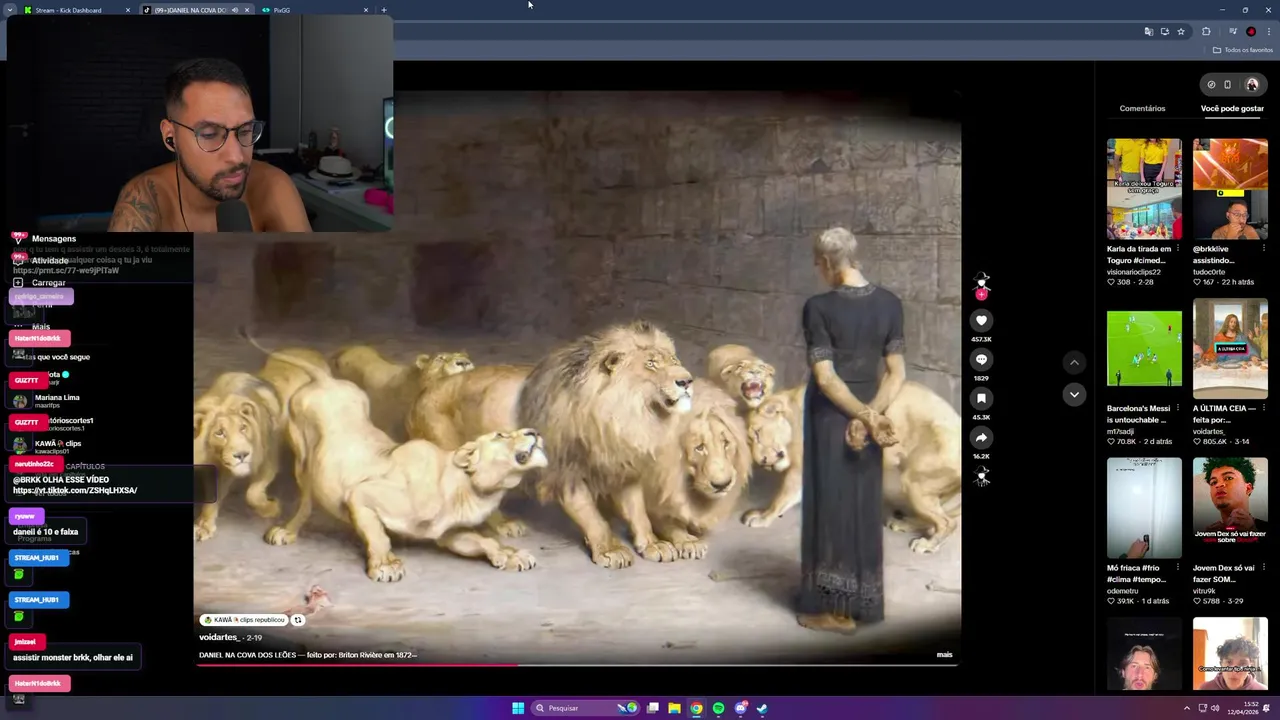The image size is (1280, 720).
Task: Follow creator via the pink plus badge
Action: pos(981,294)
